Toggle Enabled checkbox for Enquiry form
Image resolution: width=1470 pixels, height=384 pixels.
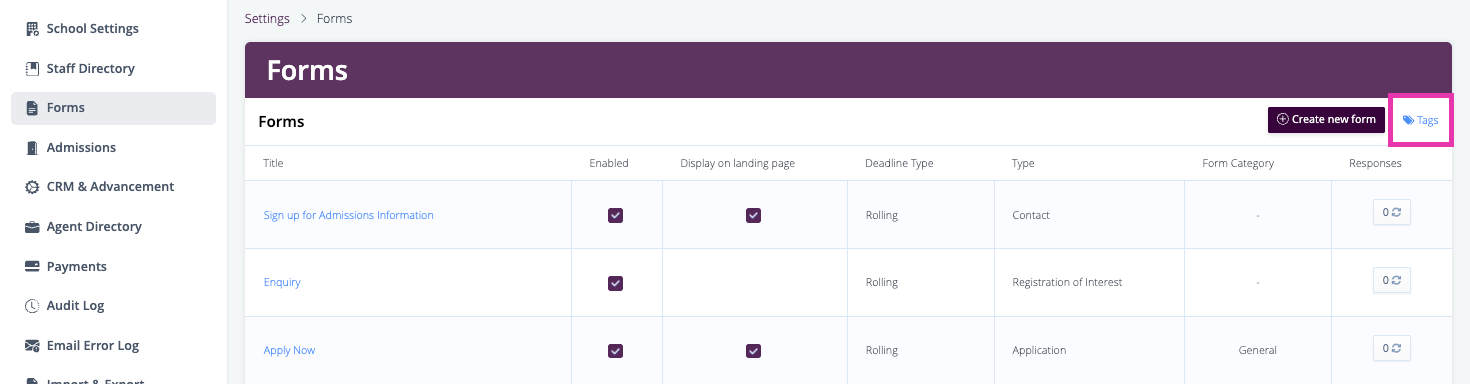[x=616, y=283]
